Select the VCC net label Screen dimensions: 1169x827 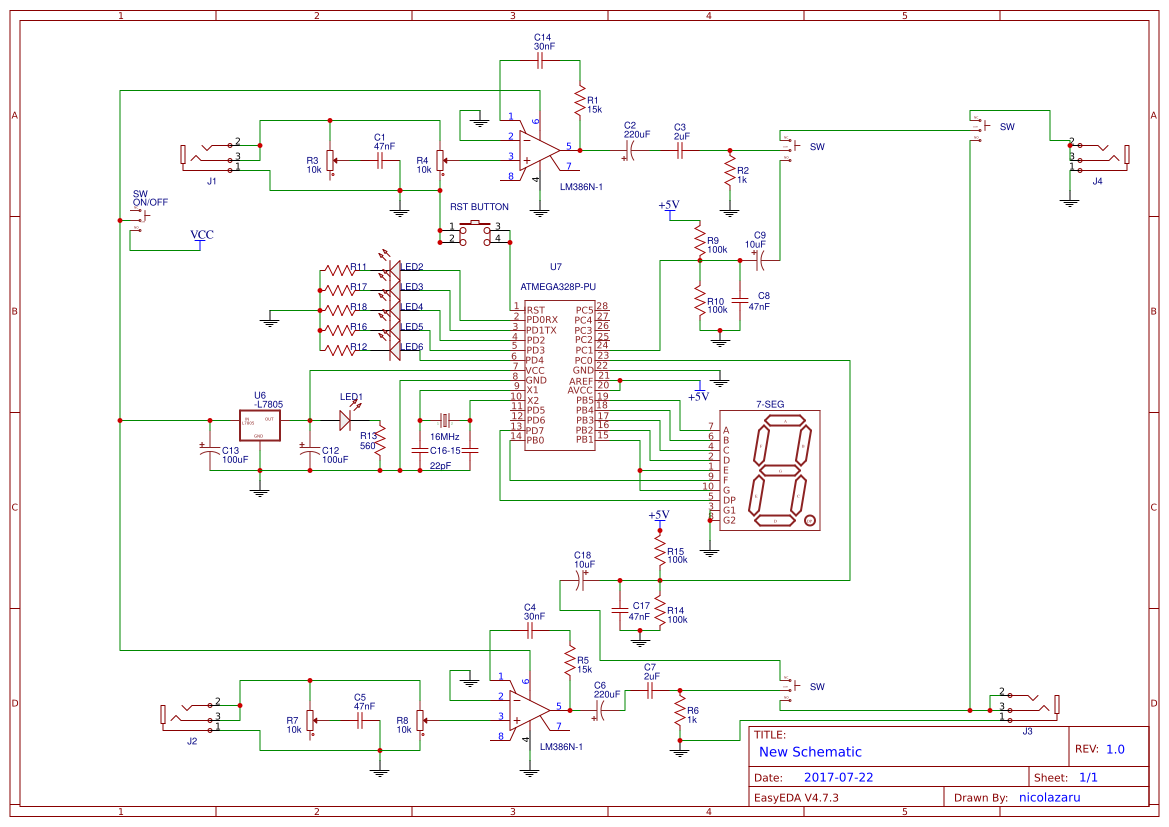[203, 234]
